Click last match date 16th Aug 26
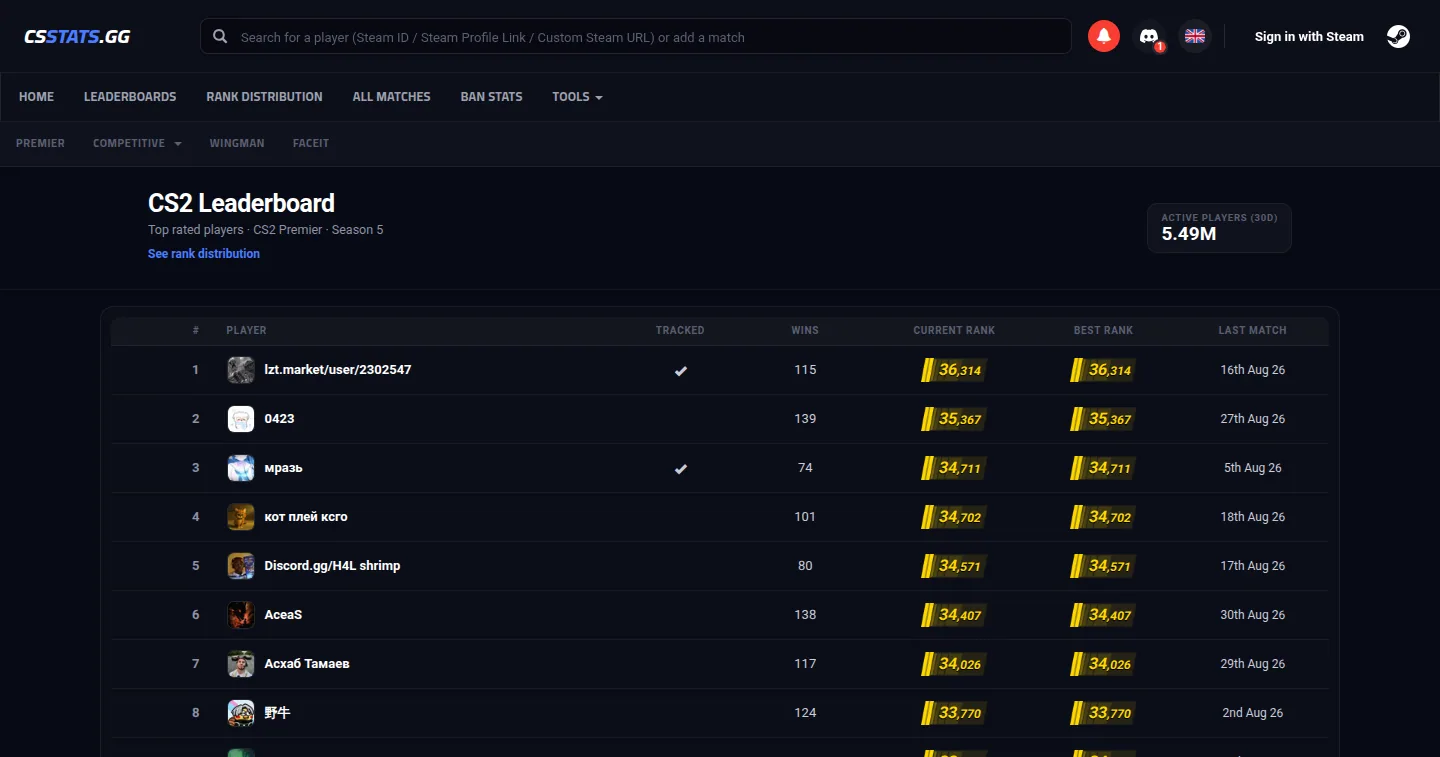This screenshot has height=757, width=1440. [x=1252, y=370]
